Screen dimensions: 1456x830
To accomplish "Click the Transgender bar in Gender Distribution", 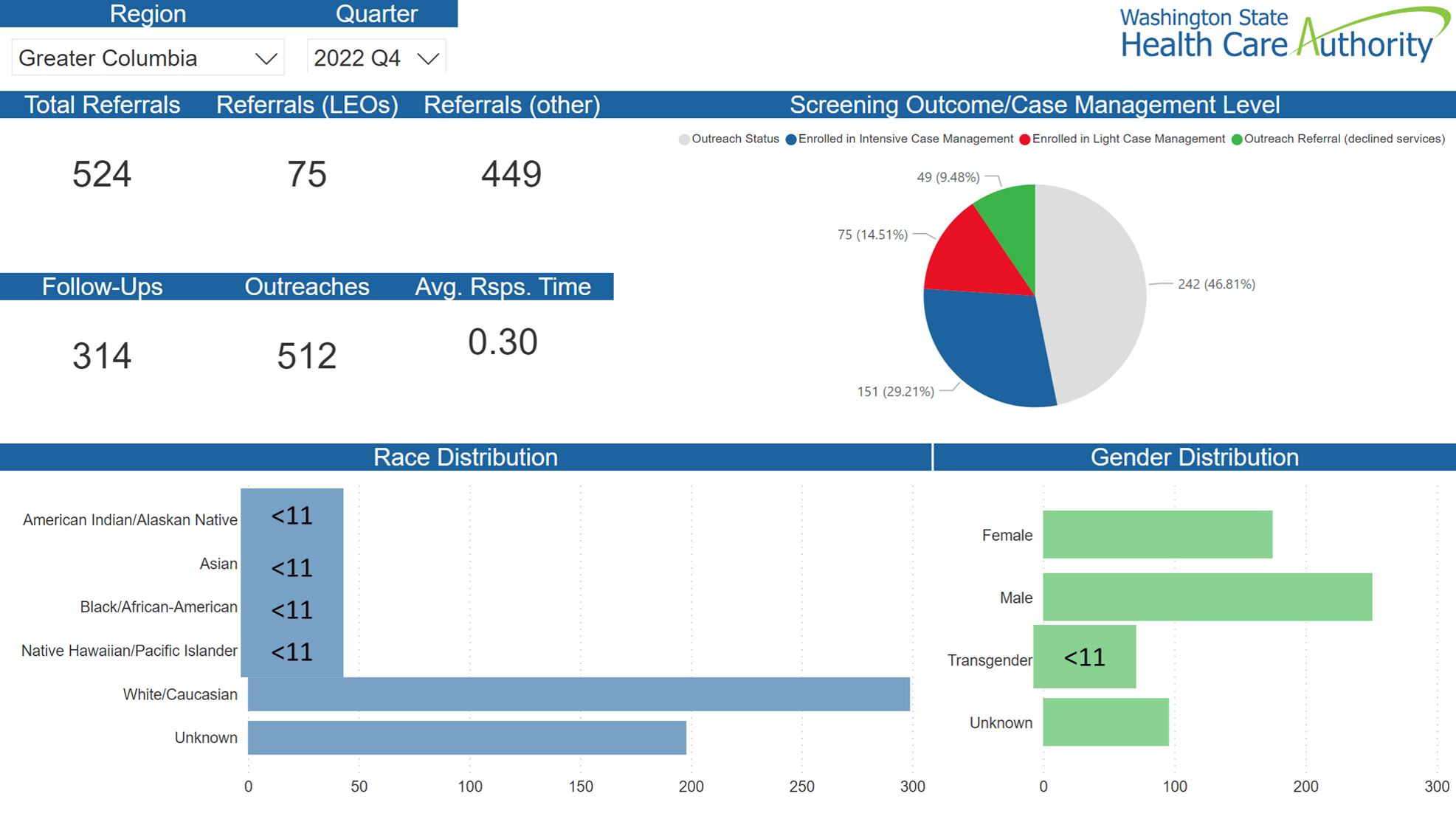I will pos(1085,657).
